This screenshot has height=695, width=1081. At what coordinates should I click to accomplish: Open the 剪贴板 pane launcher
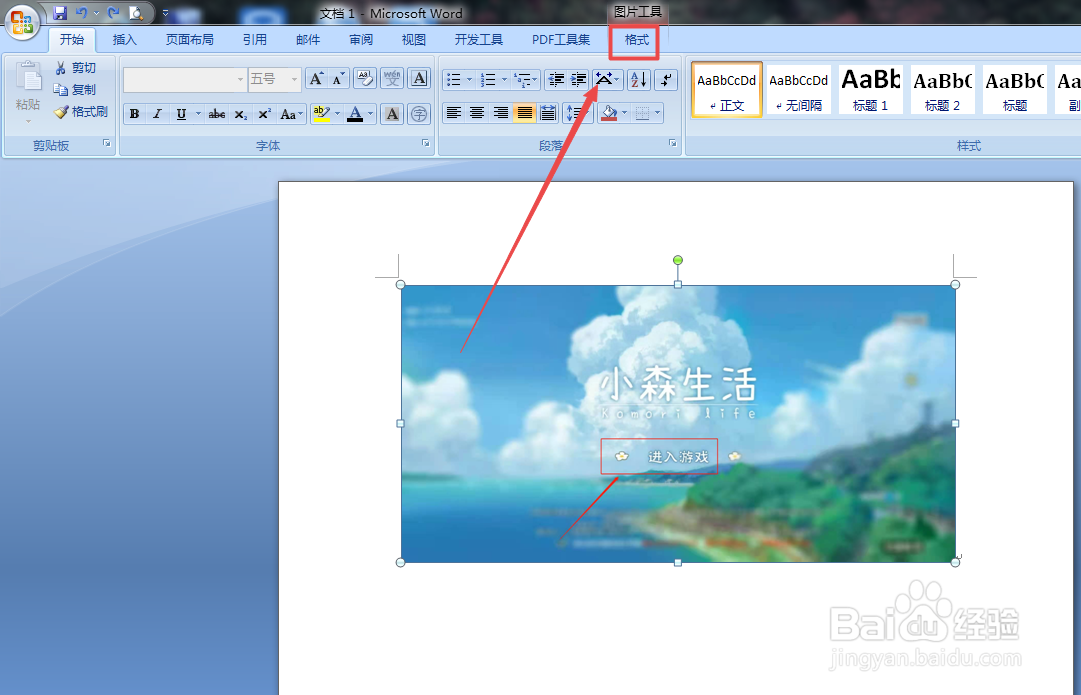[107, 143]
